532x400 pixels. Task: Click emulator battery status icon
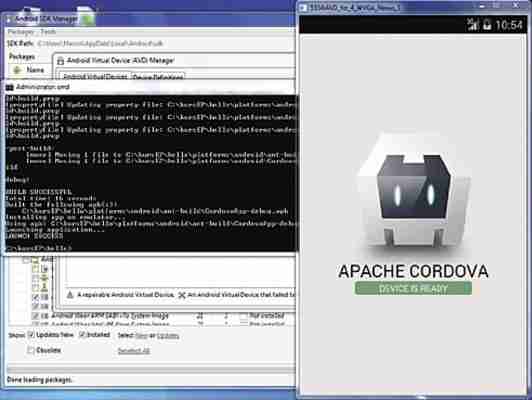tap(487, 25)
